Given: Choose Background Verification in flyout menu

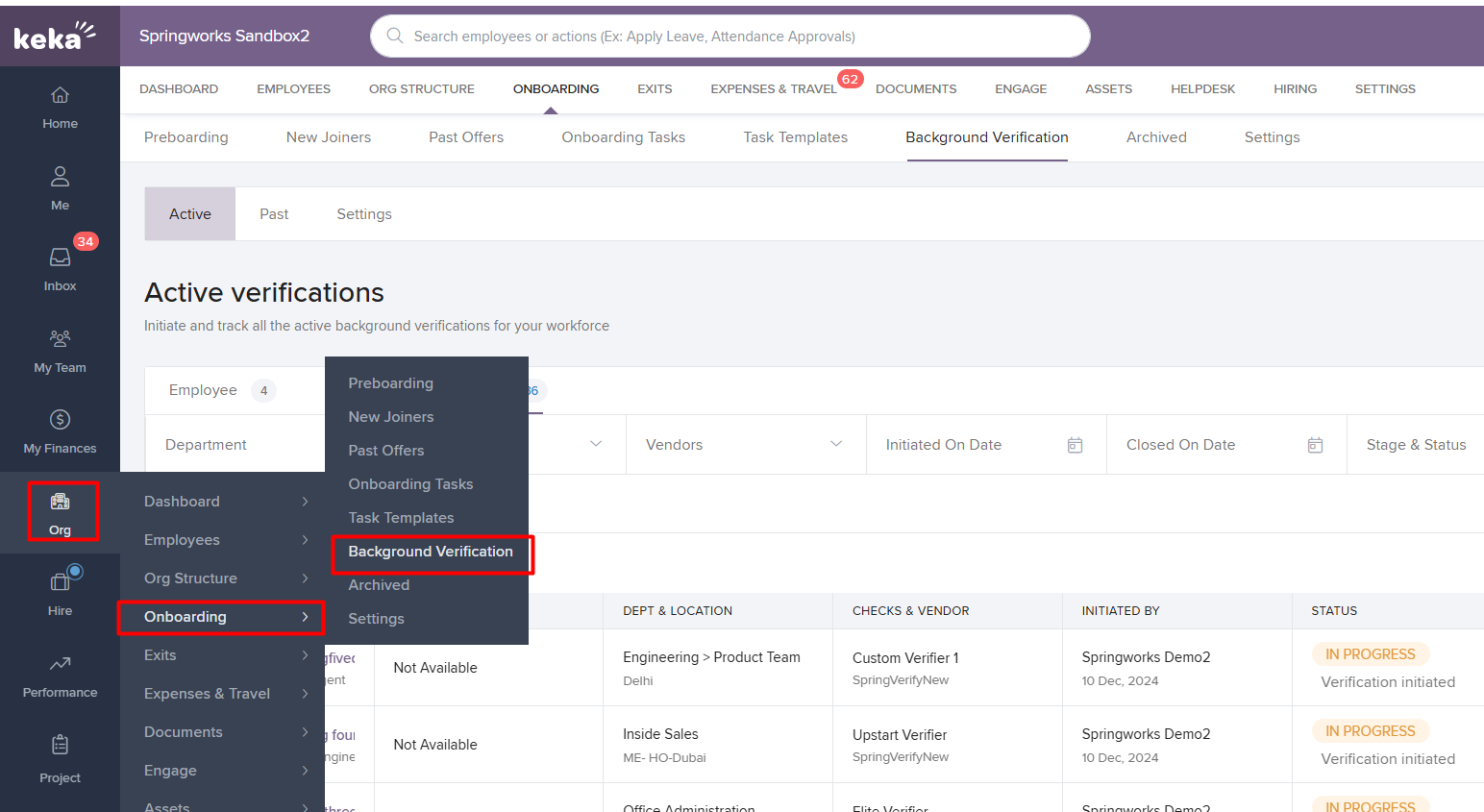Looking at the screenshot, I should [431, 552].
